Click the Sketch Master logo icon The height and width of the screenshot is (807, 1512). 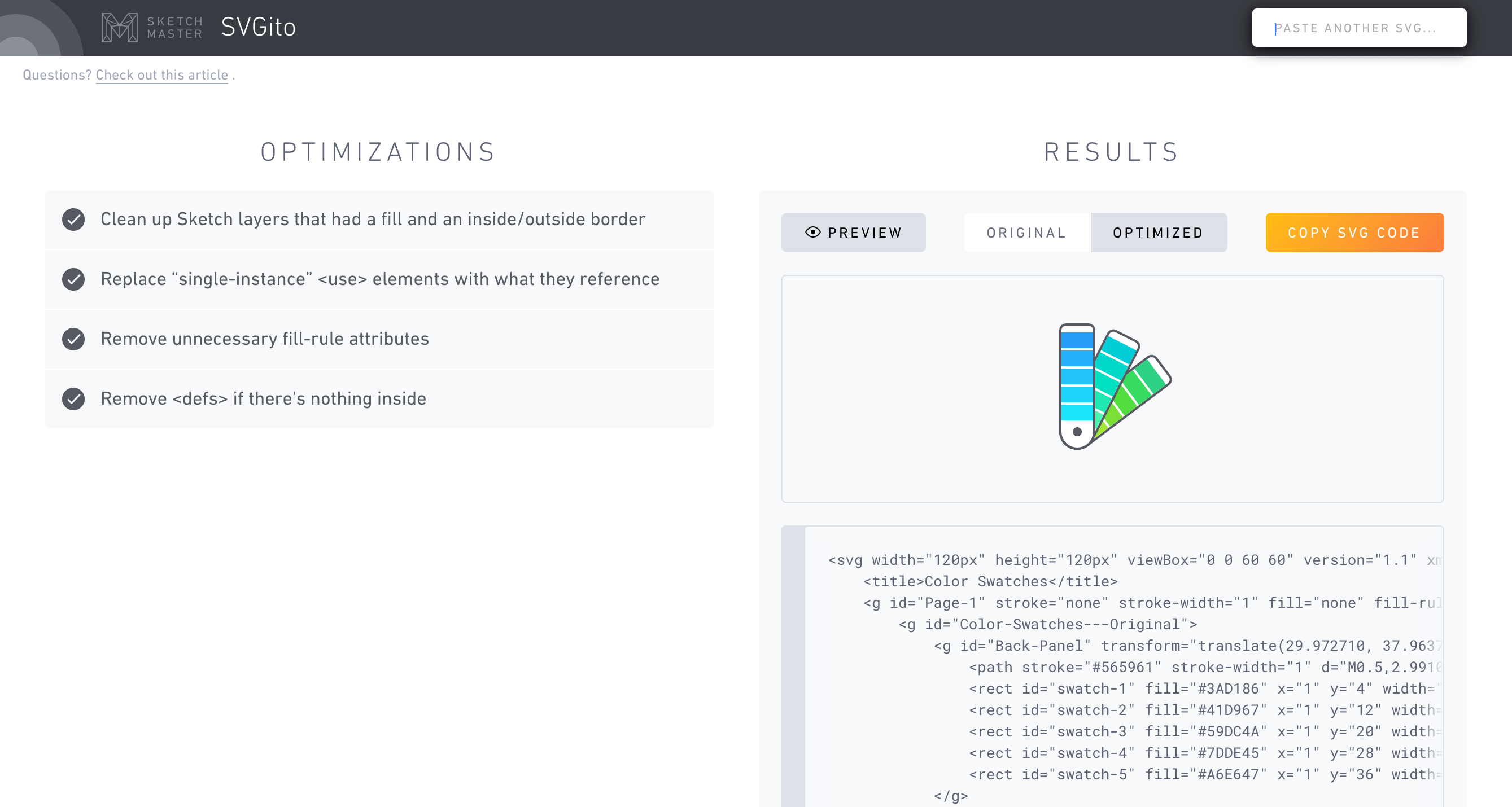[119, 28]
